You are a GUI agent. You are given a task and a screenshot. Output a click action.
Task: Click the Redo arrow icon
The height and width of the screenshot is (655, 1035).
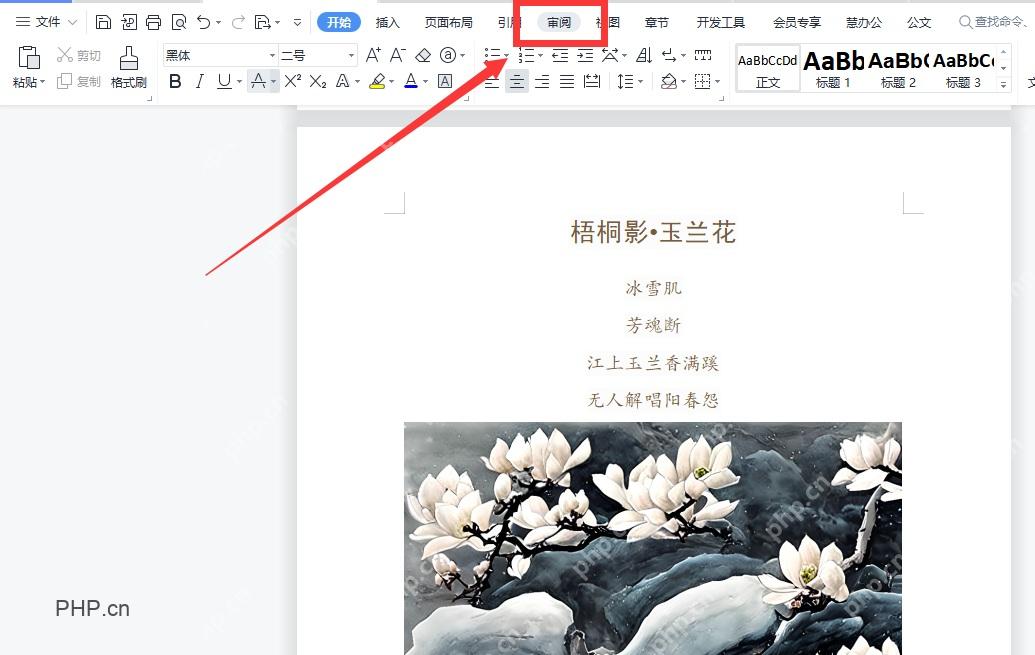(238, 22)
